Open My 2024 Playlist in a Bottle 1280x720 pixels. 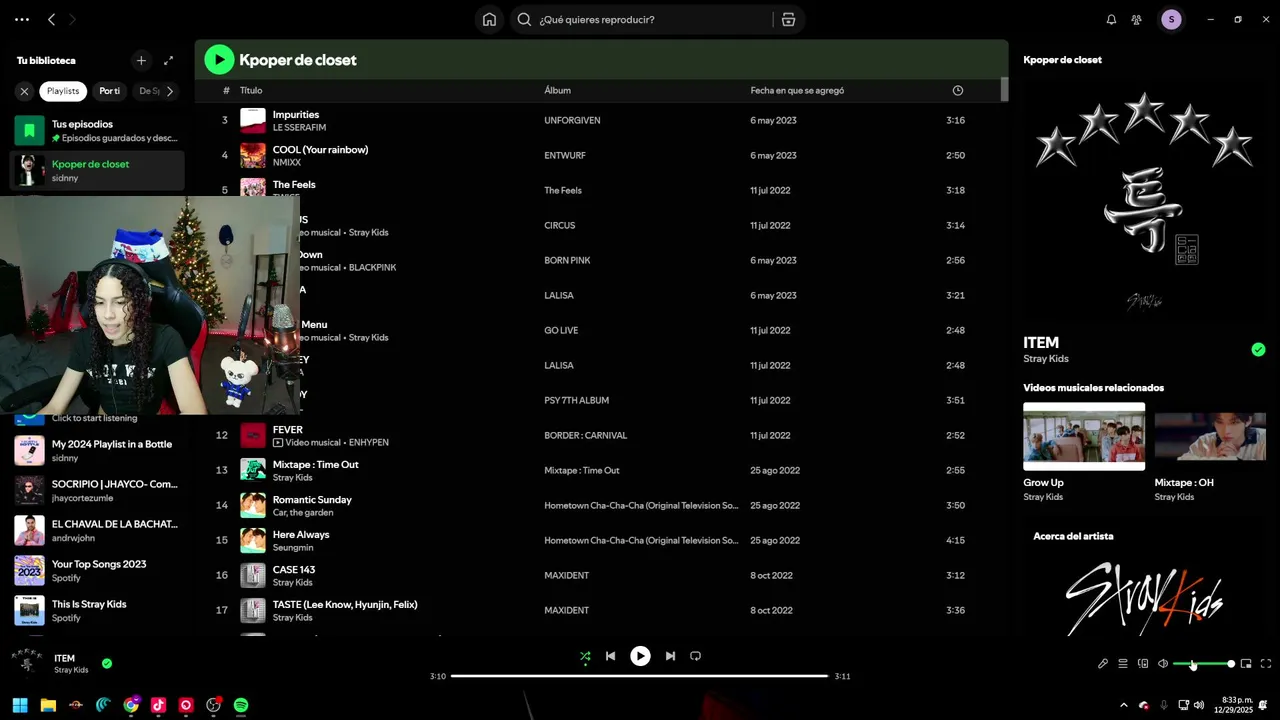[97, 450]
